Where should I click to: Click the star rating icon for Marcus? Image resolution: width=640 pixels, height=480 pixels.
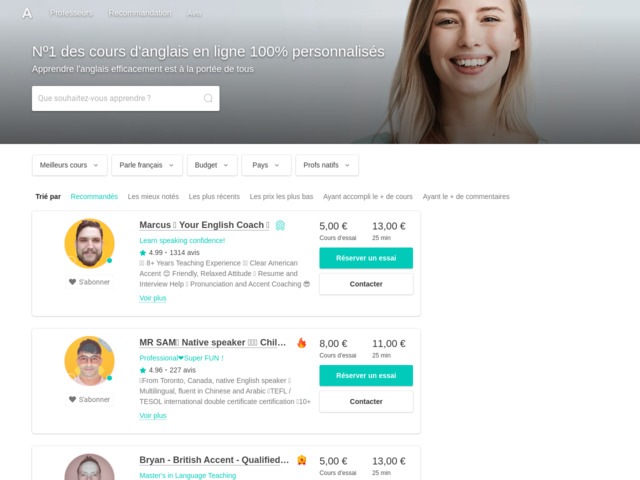tap(143, 253)
